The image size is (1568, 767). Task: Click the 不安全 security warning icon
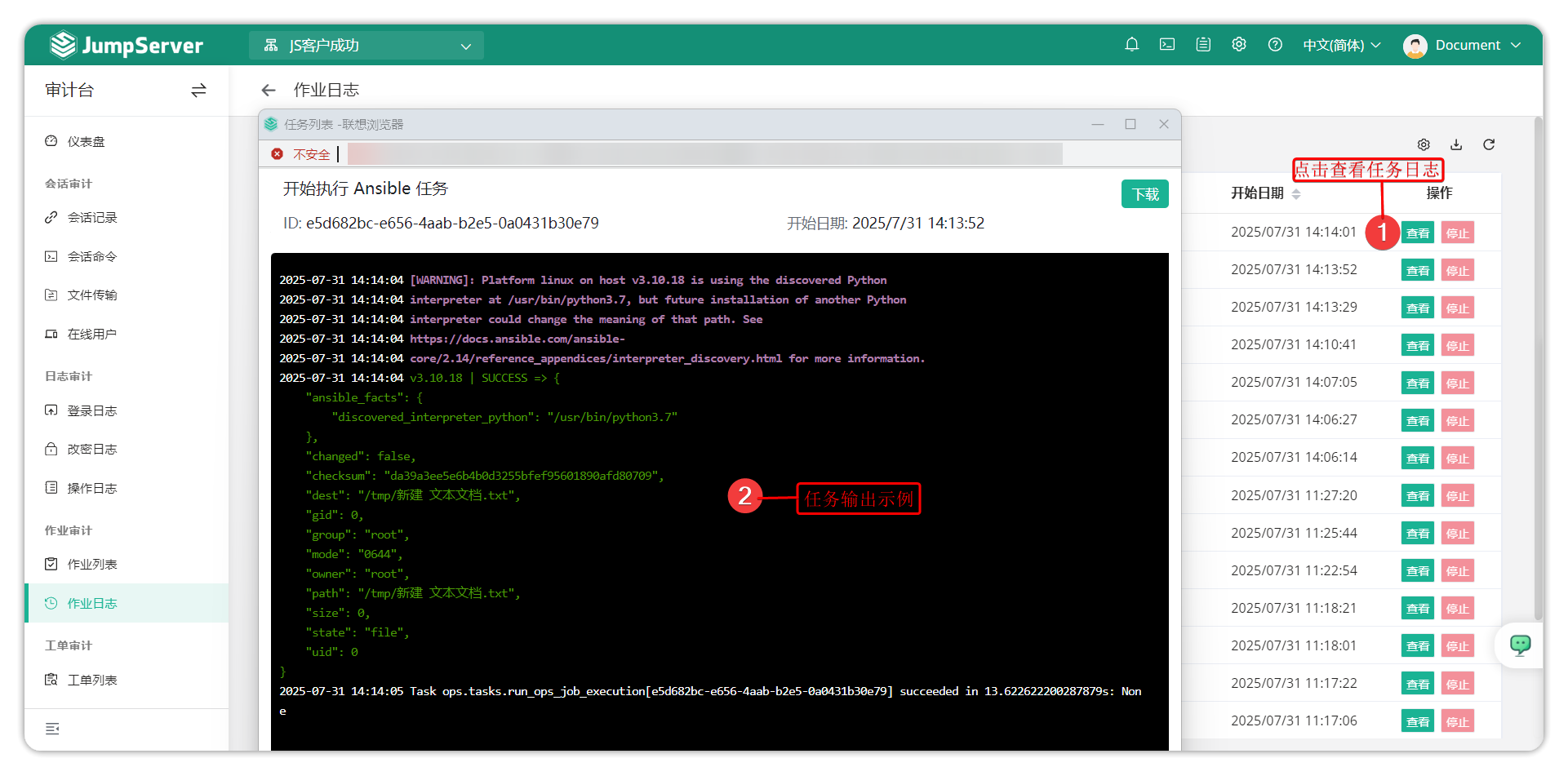coord(278,153)
